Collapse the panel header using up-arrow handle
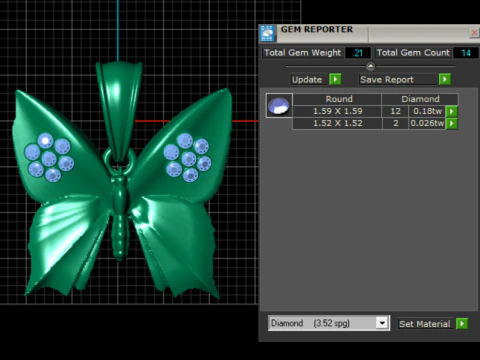480x360 pixels. (370, 66)
